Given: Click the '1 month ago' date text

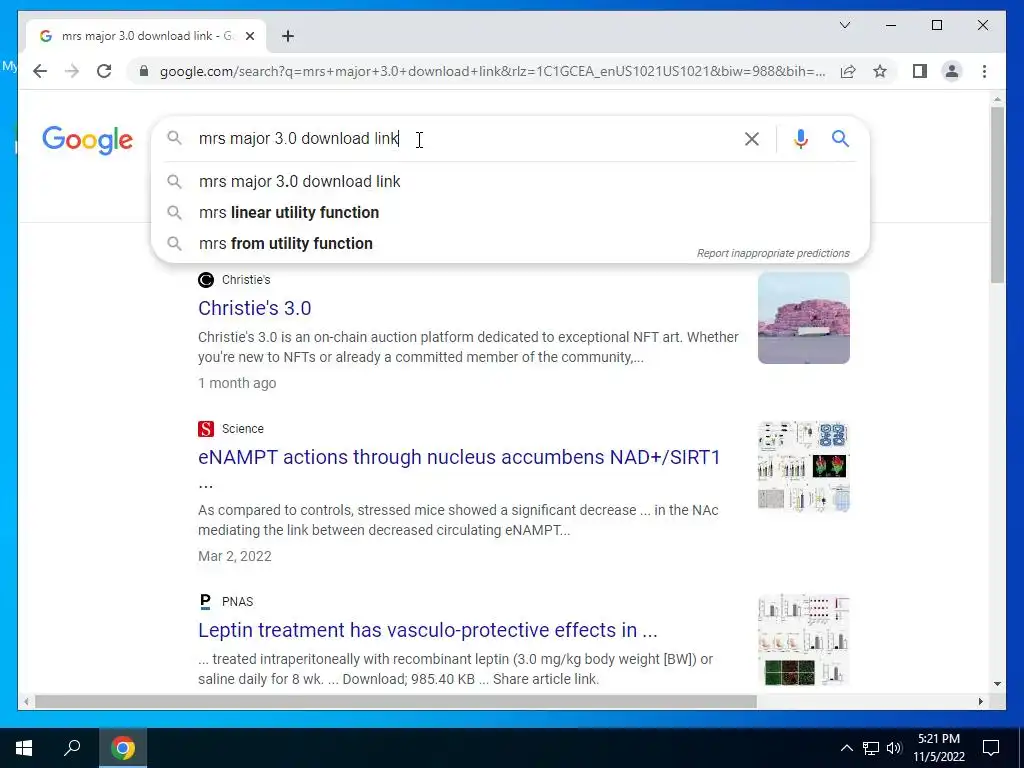Looking at the screenshot, I should [237, 383].
